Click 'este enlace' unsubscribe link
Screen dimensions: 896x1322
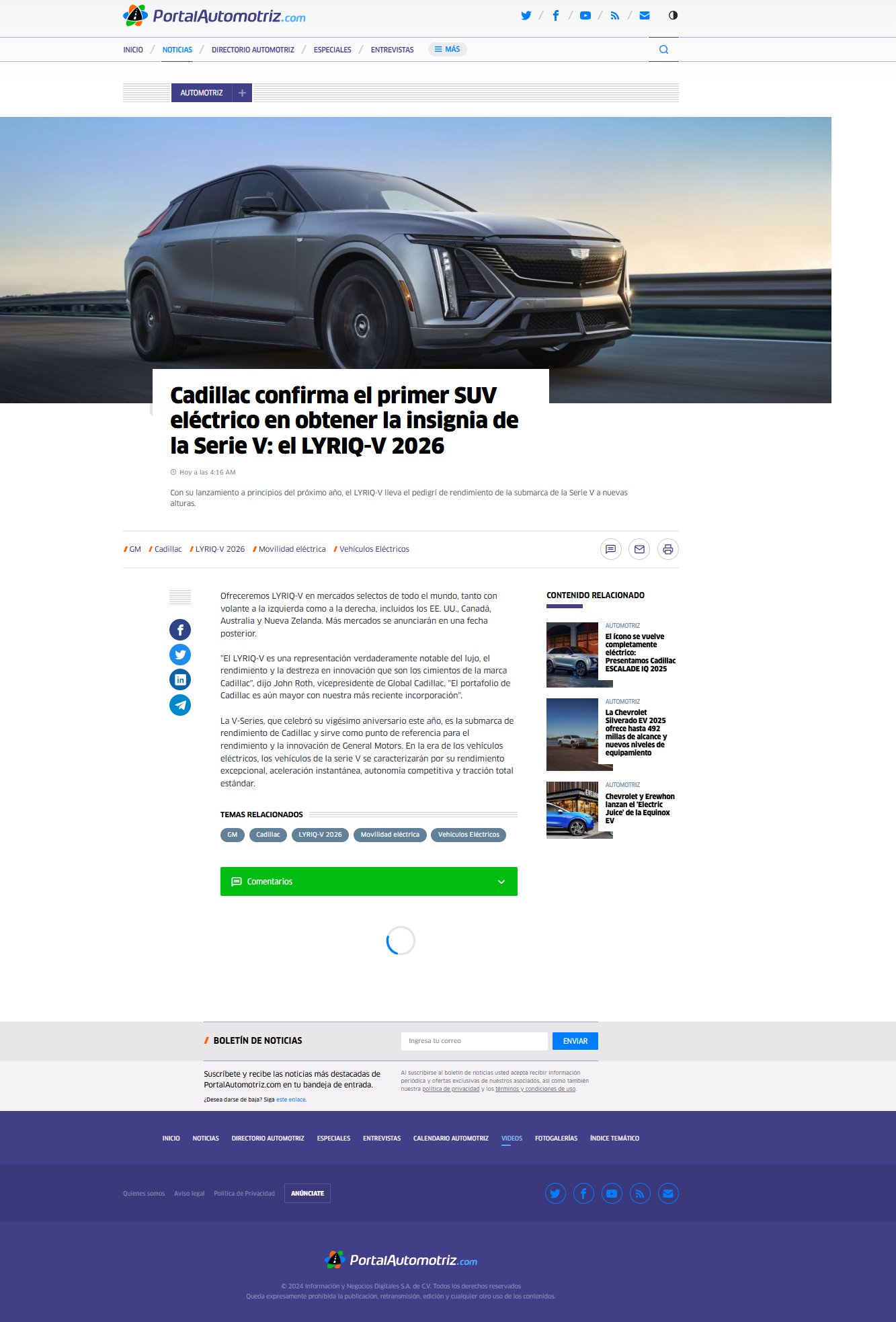point(291,1100)
